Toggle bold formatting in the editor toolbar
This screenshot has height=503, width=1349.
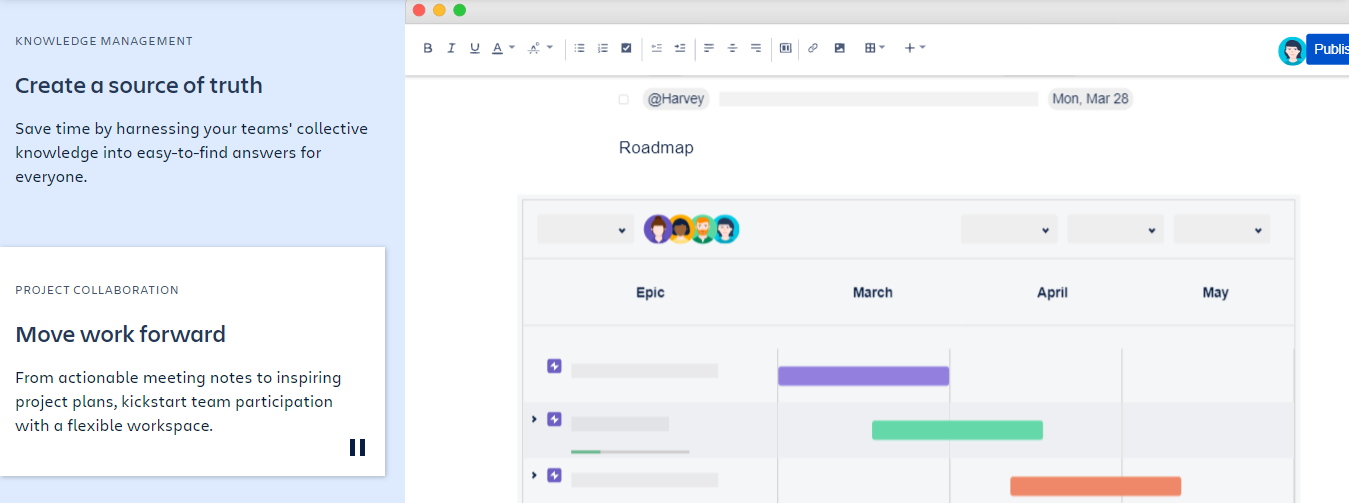[x=428, y=48]
